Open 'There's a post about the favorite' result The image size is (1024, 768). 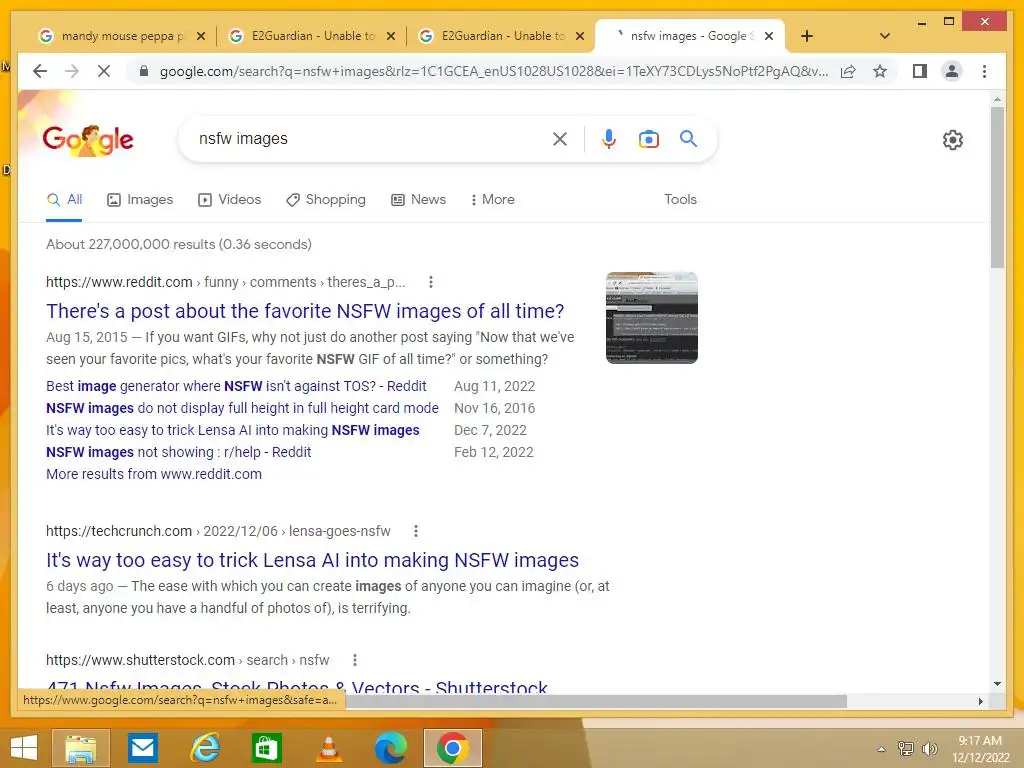pyautogui.click(x=305, y=312)
